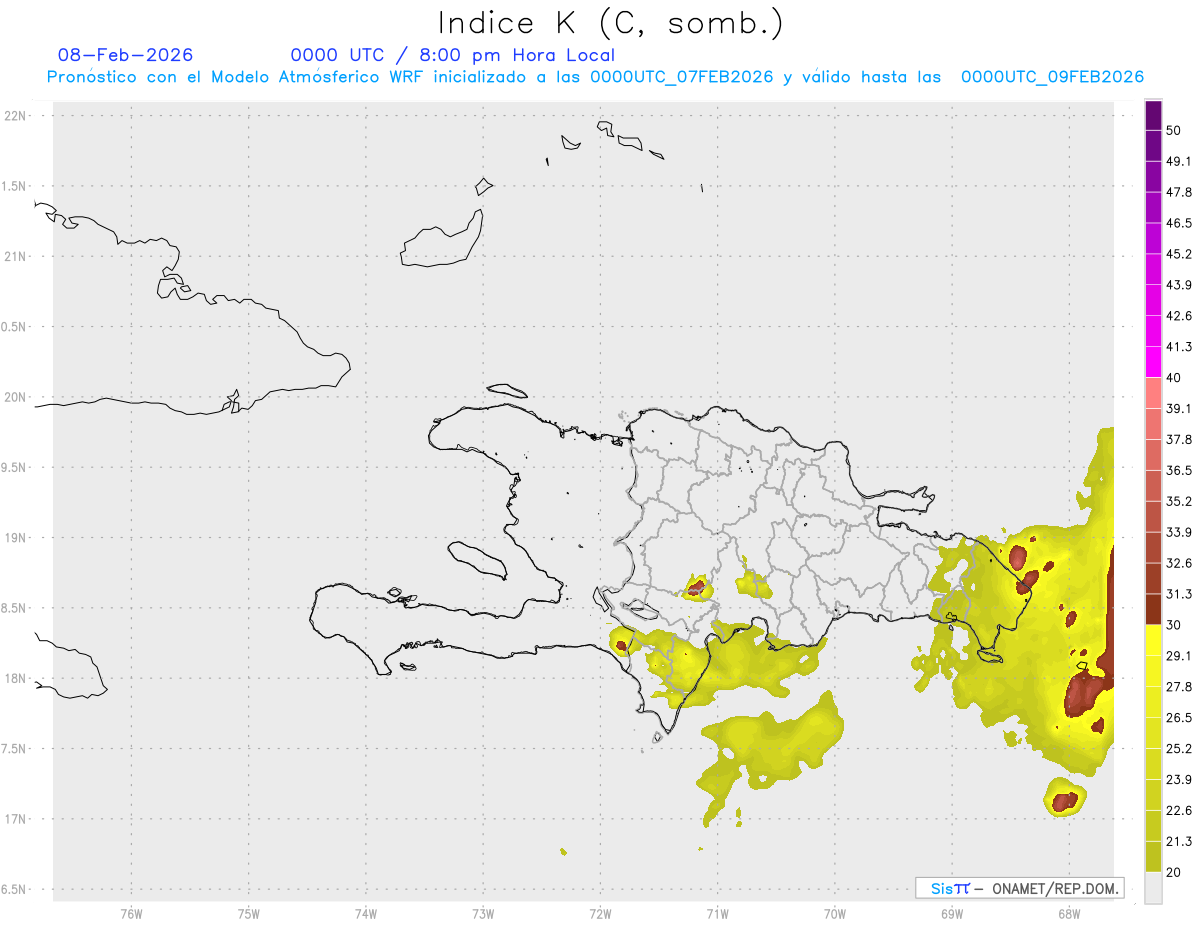Pick the bright yellow swatch between 29.1 and 30
The width and height of the screenshot is (1200, 927).
coord(1153,641)
